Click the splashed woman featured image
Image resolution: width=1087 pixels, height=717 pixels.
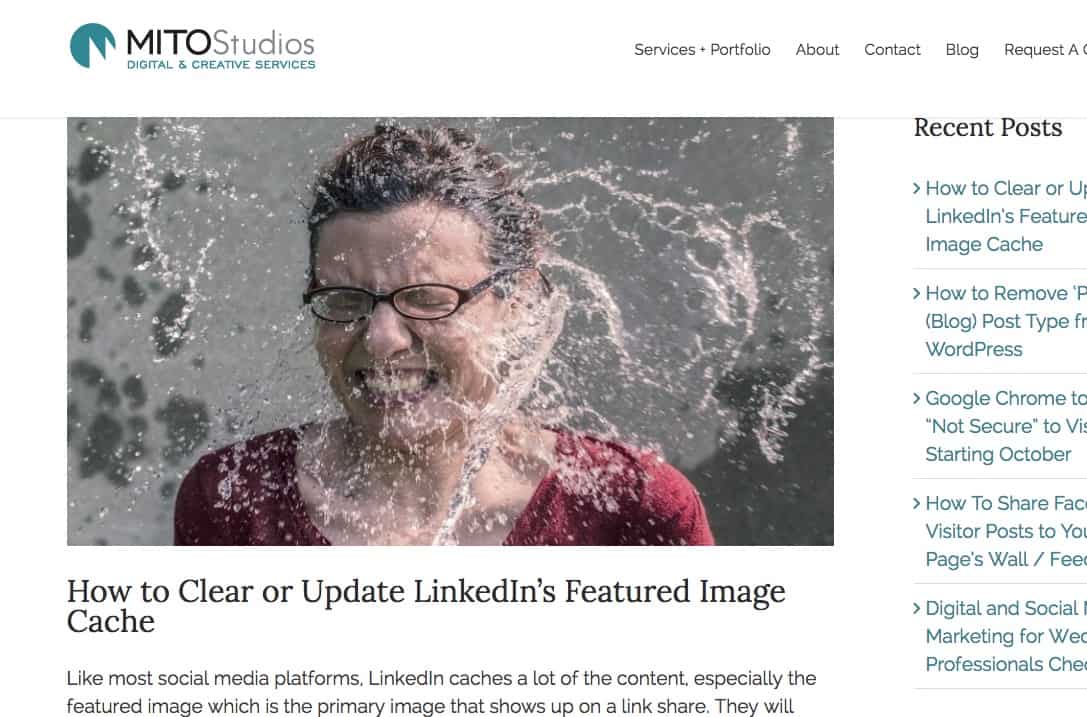pyautogui.click(x=450, y=331)
